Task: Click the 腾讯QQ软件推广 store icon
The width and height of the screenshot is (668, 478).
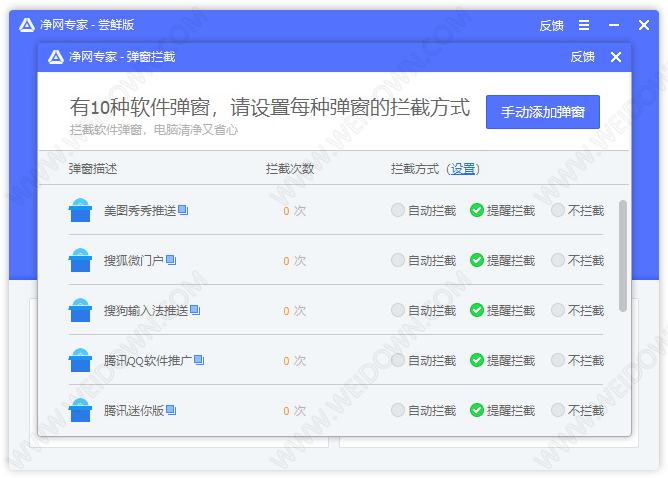Action: tap(80, 360)
